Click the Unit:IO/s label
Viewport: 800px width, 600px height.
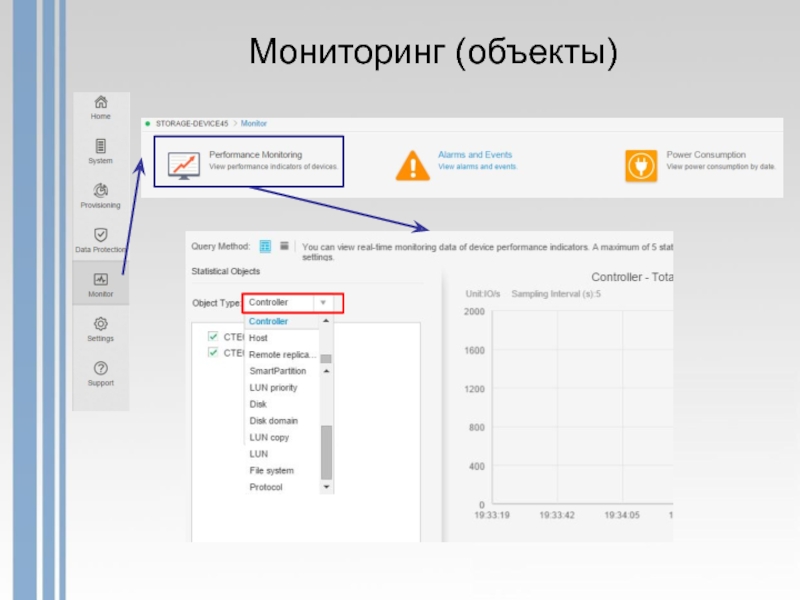pos(483,294)
